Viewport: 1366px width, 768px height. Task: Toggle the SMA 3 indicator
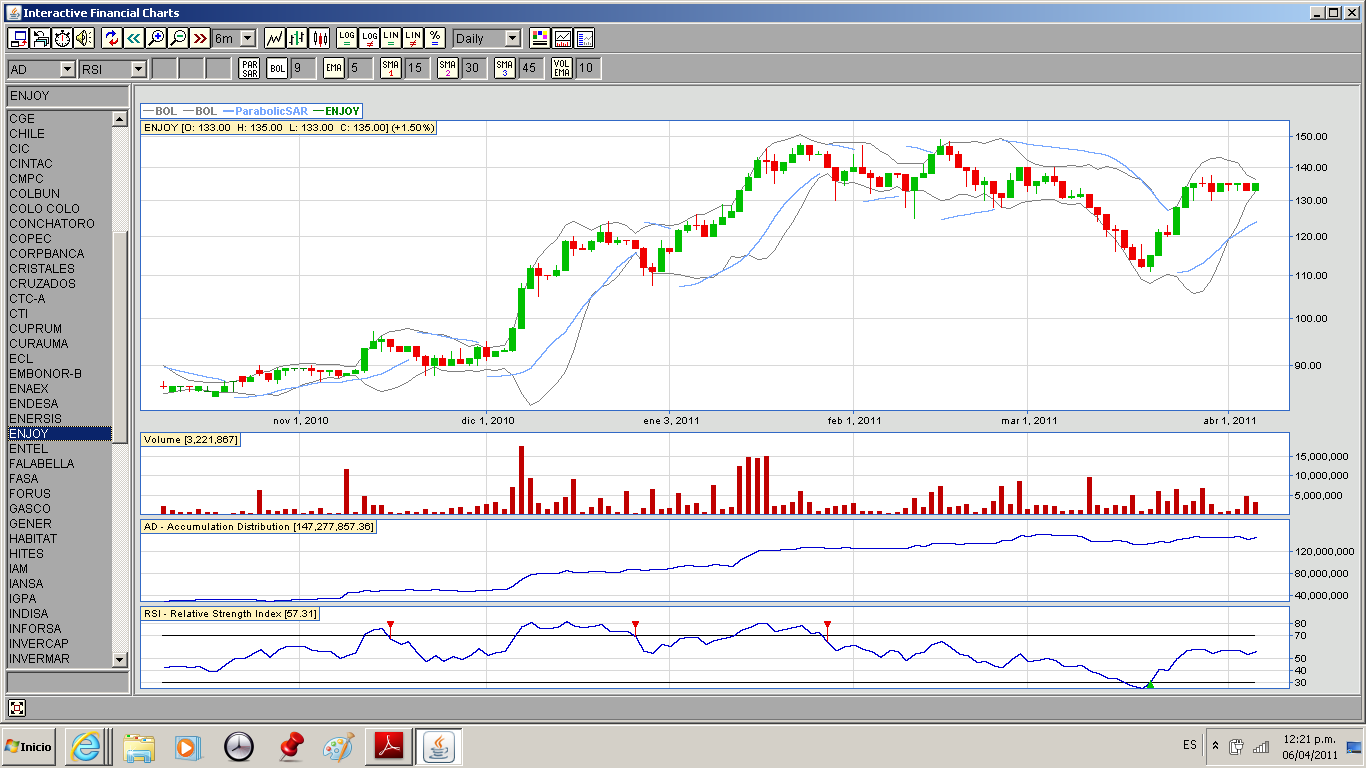pos(505,68)
